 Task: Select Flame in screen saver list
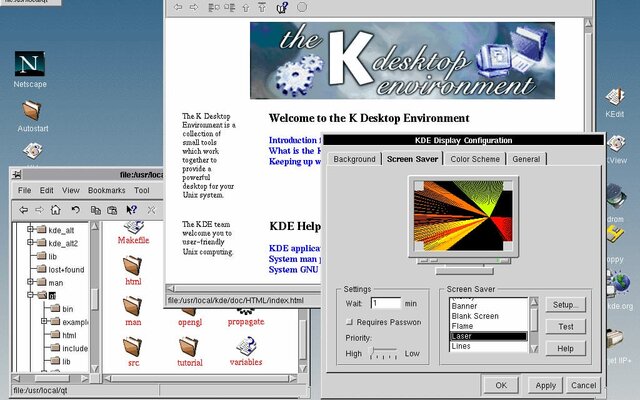tap(489, 326)
